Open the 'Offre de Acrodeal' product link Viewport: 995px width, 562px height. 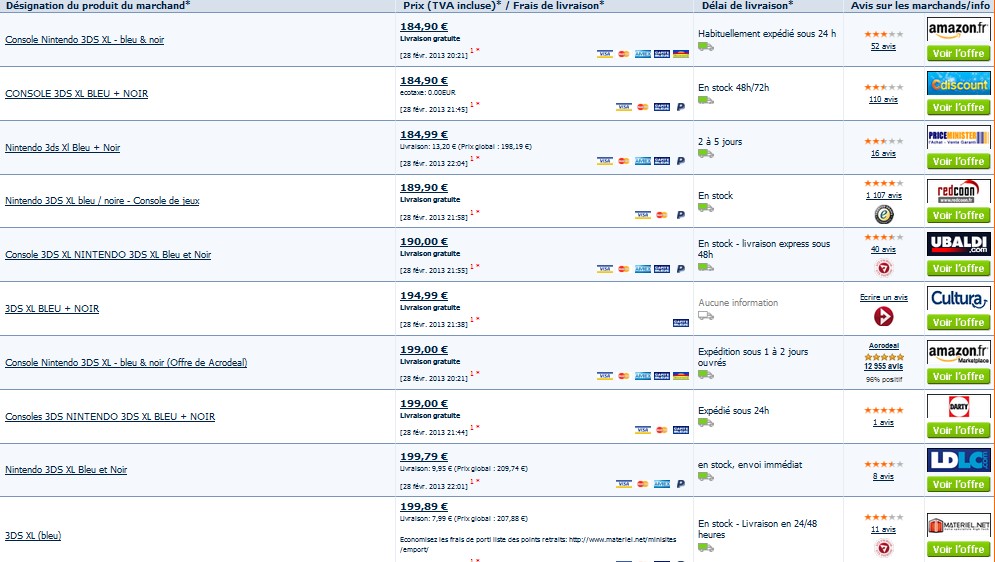126,362
